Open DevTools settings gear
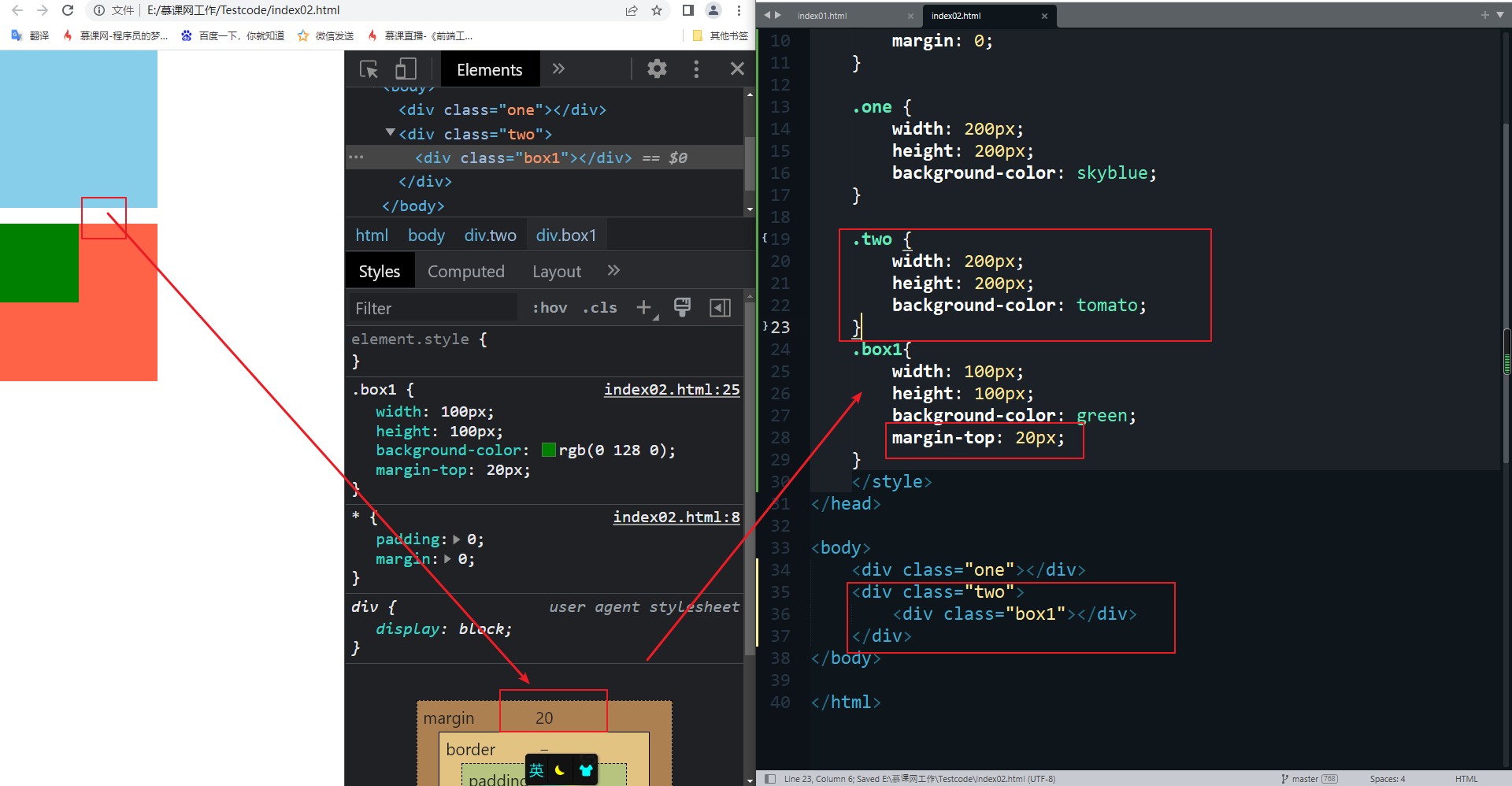Image resolution: width=1512 pixels, height=786 pixels. 657,69
